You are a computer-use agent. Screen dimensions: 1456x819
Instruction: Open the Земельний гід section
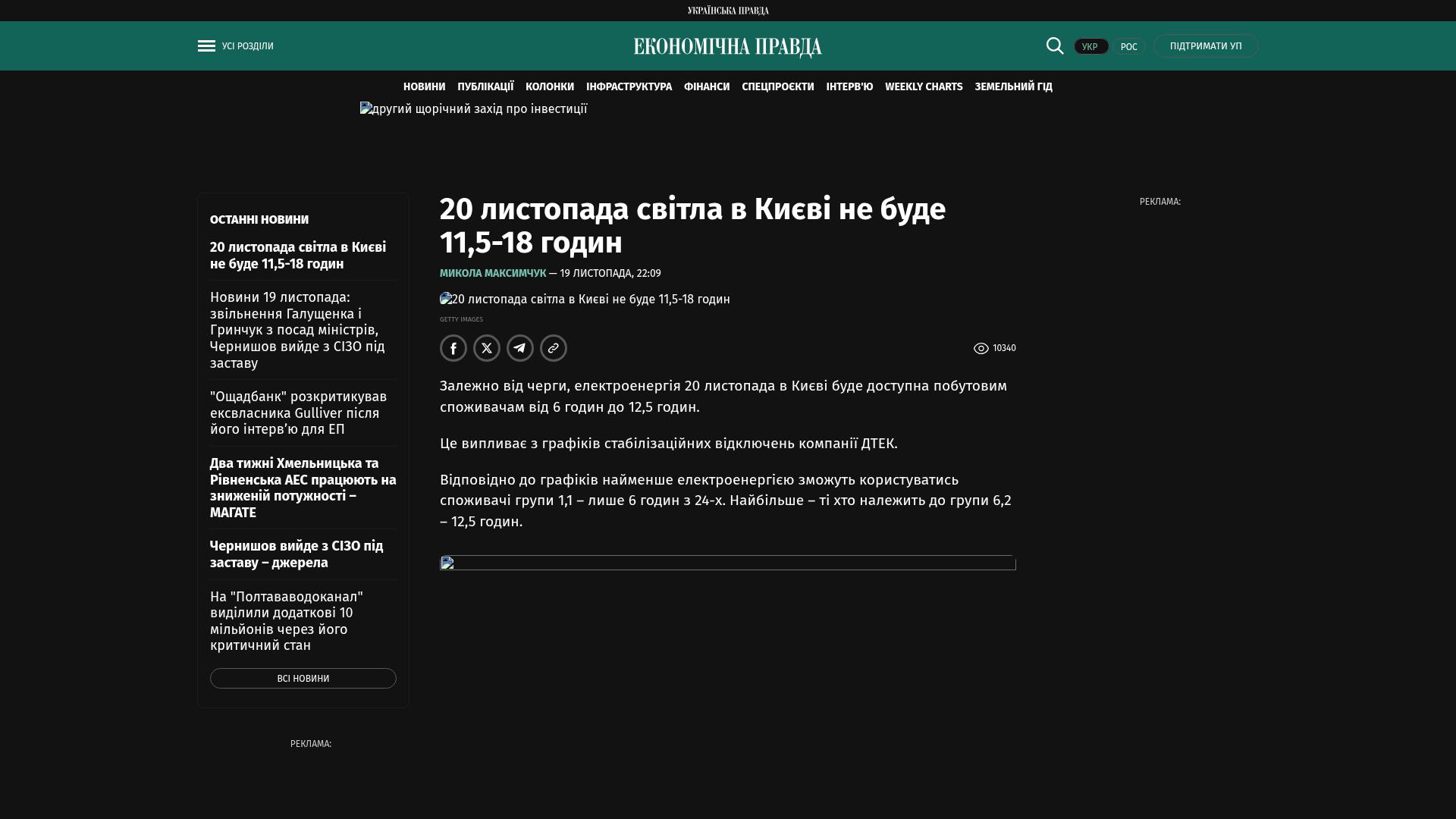1013,86
